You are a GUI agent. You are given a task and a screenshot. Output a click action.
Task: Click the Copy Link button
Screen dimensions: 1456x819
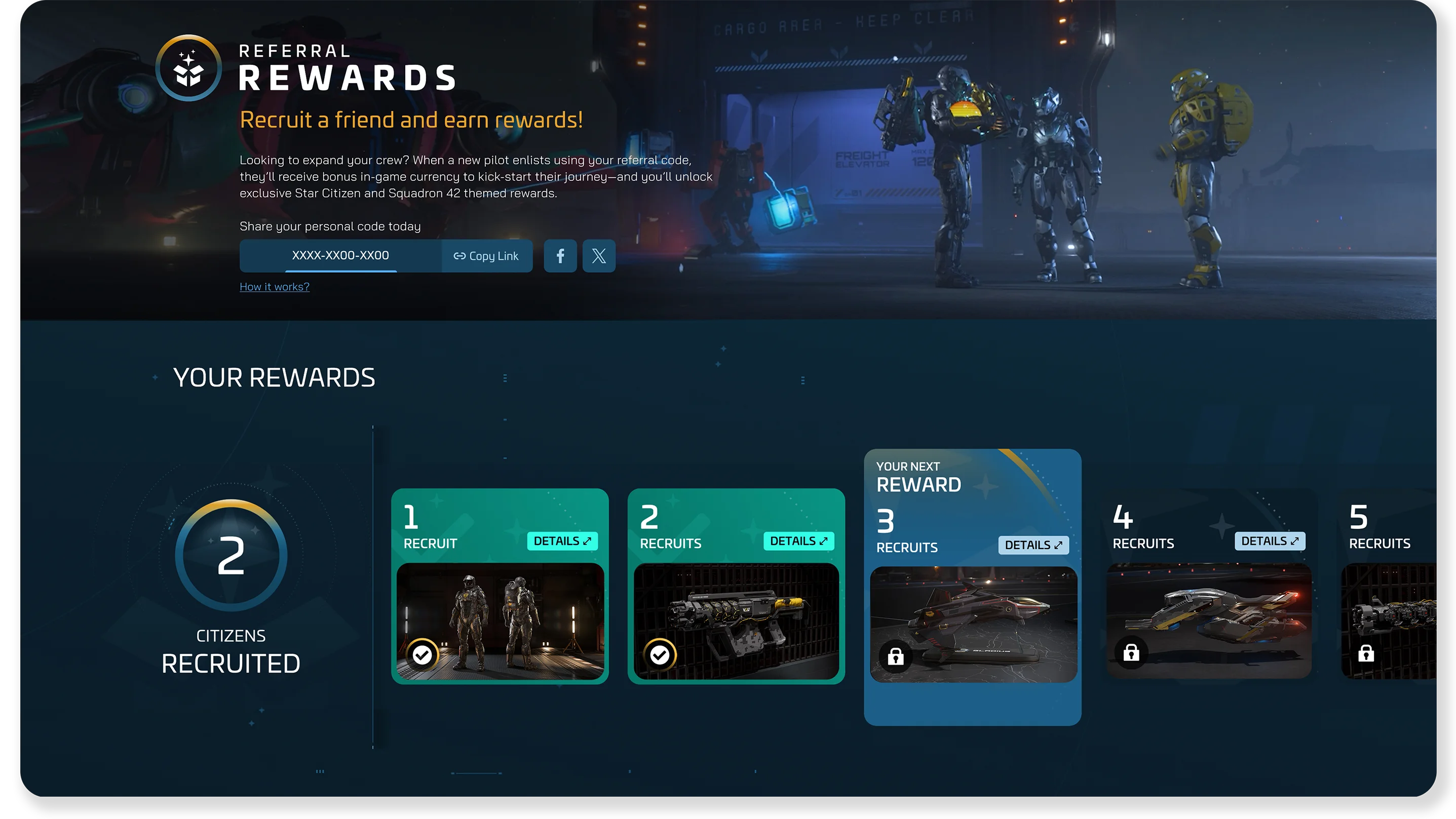point(487,256)
